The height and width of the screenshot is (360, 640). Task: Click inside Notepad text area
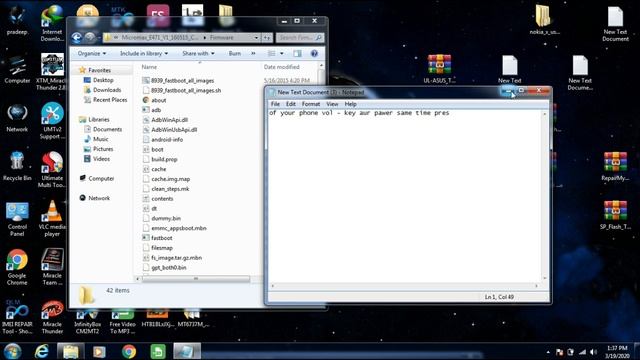(405, 196)
